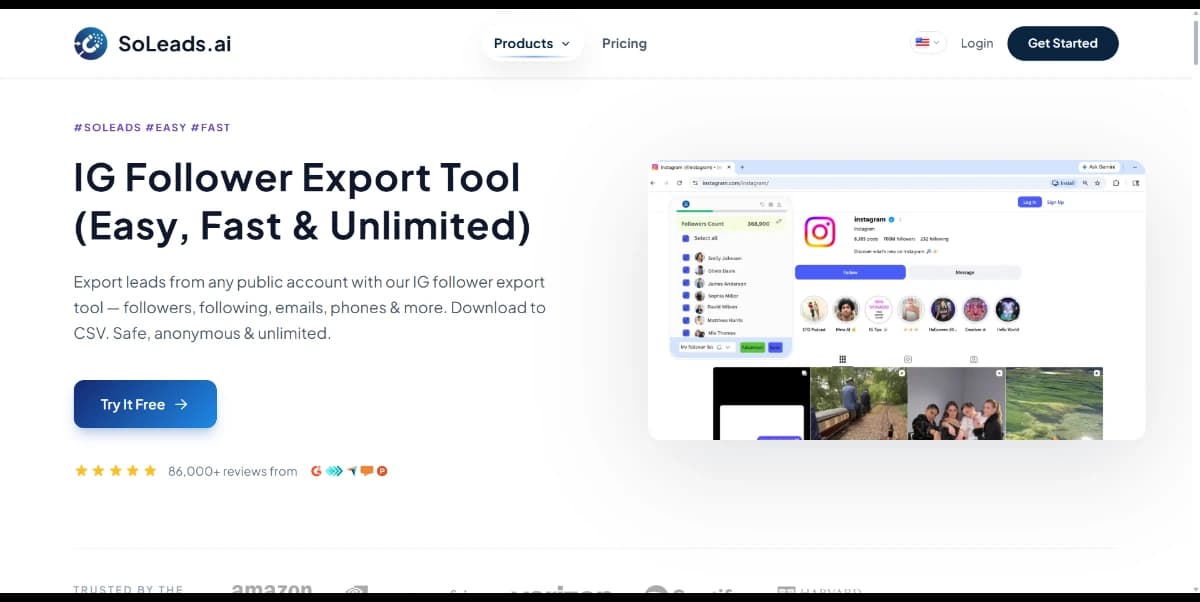The width and height of the screenshot is (1200, 602).
Task: Click the US flag language icon
Action: (x=922, y=43)
